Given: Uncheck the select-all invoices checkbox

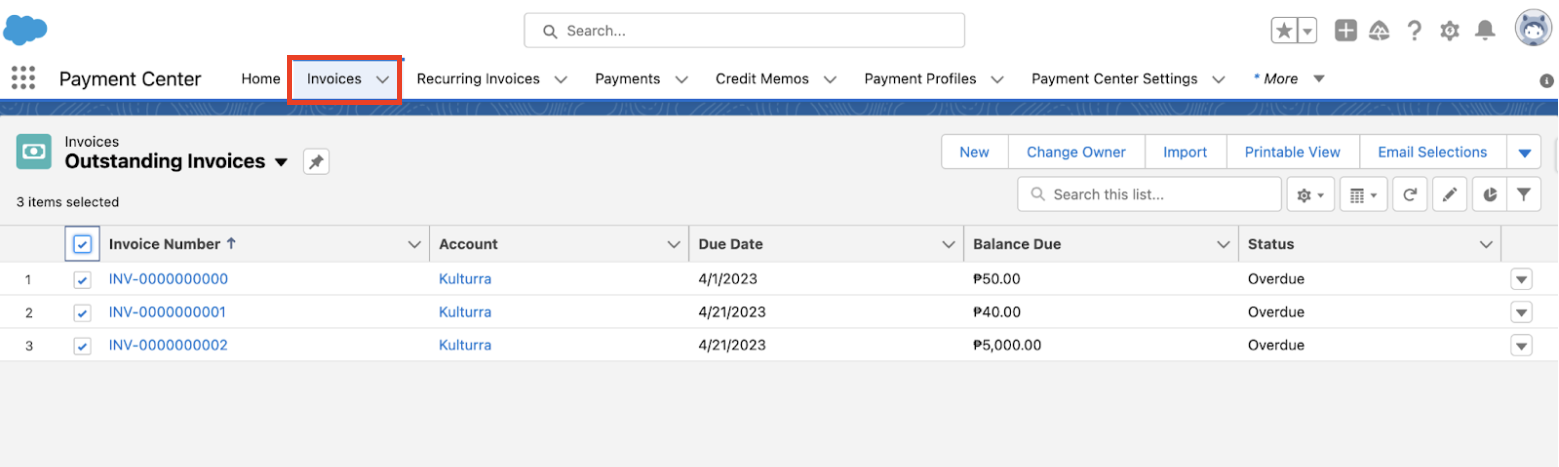Looking at the screenshot, I should click(83, 244).
